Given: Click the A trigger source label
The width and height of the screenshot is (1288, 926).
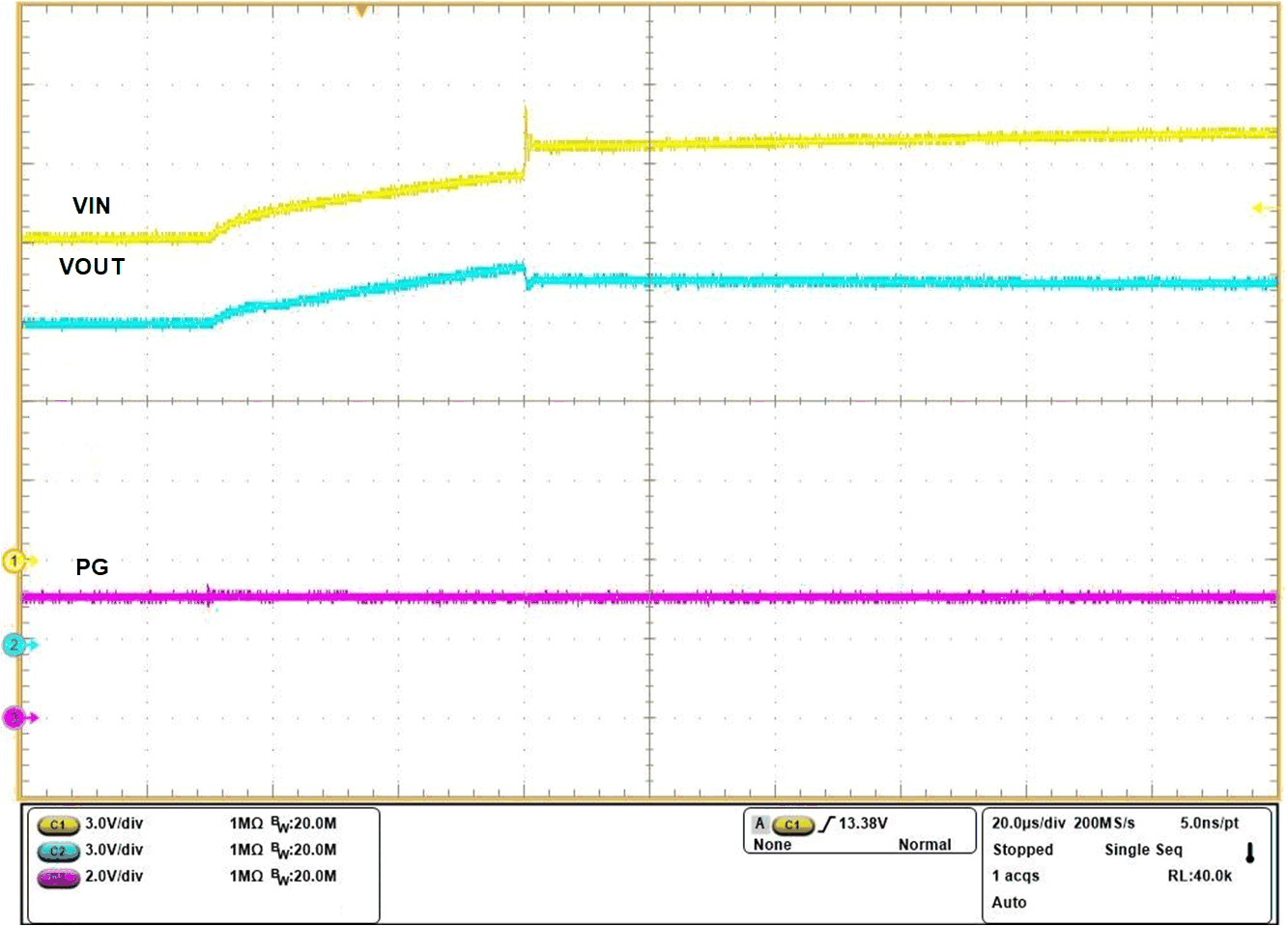Looking at the screenshot, I should (760, 825).
